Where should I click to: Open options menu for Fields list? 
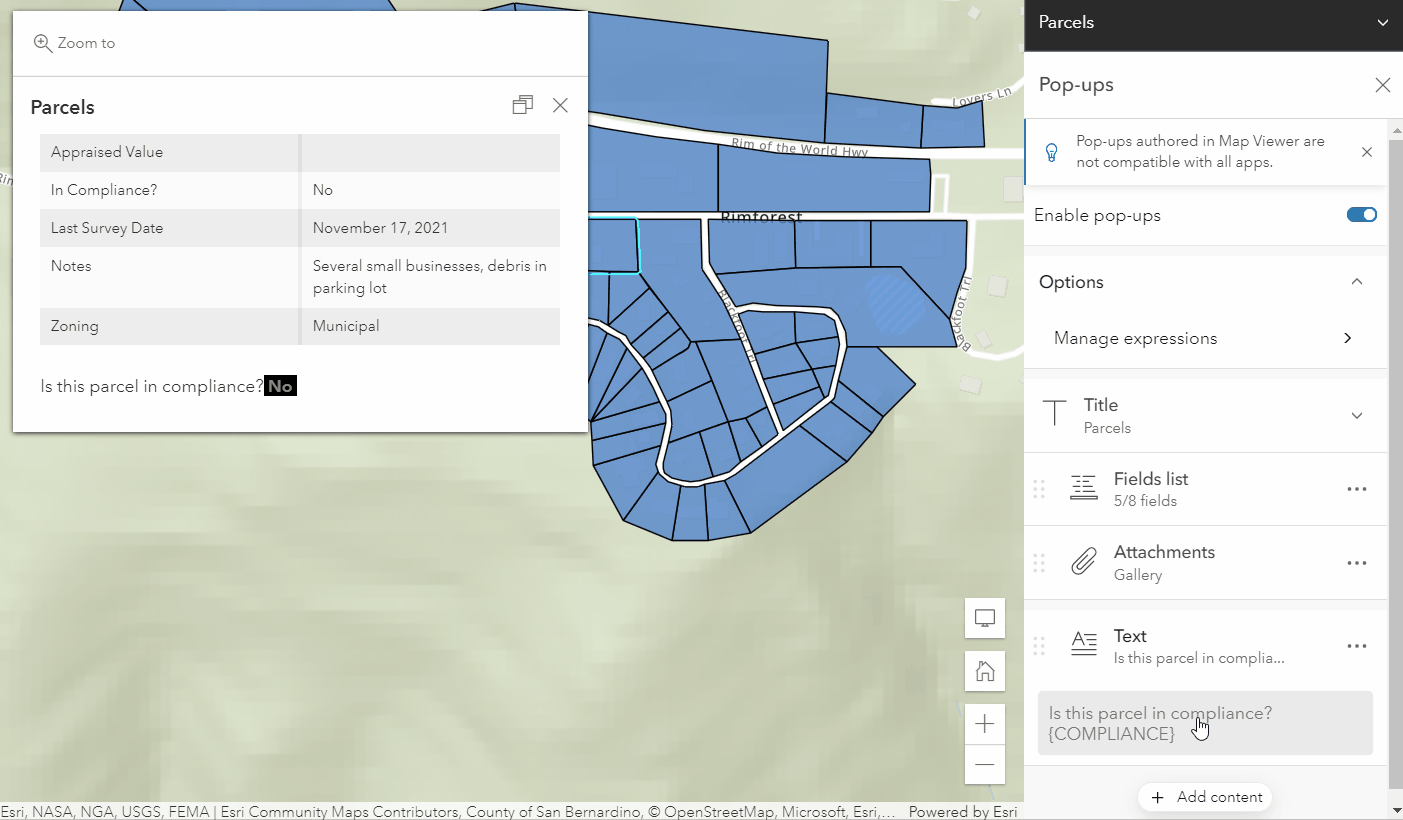pyautogui.click(x=1356, y=487)
